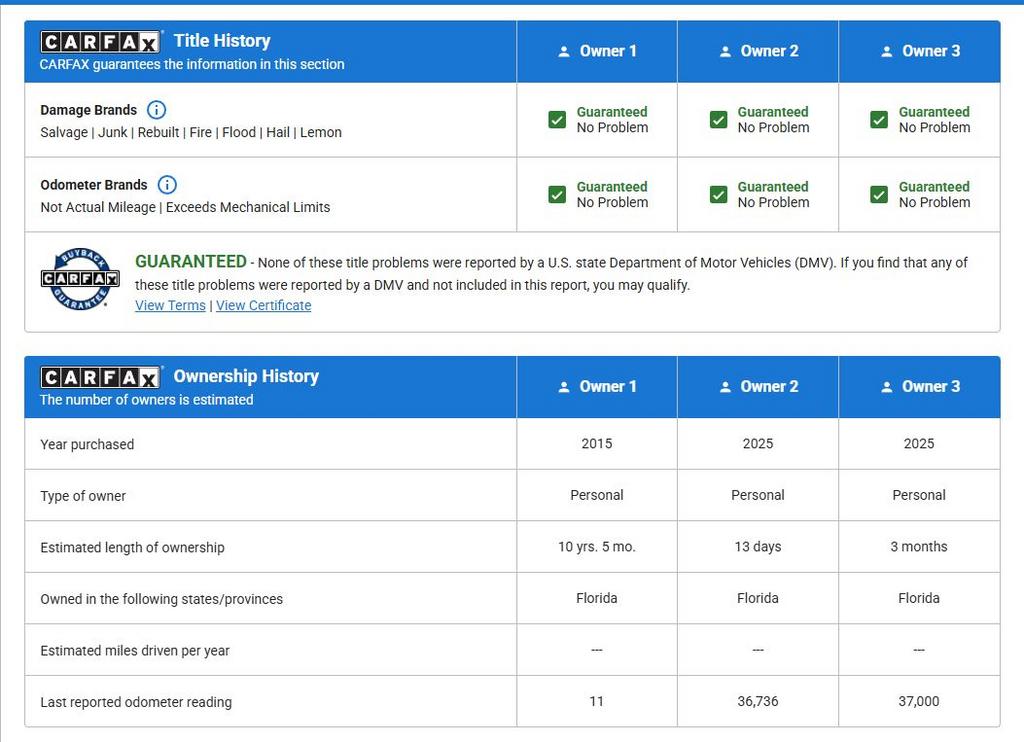Click Owner 2 Odometer Brands green checkmark

click(718, 195)
